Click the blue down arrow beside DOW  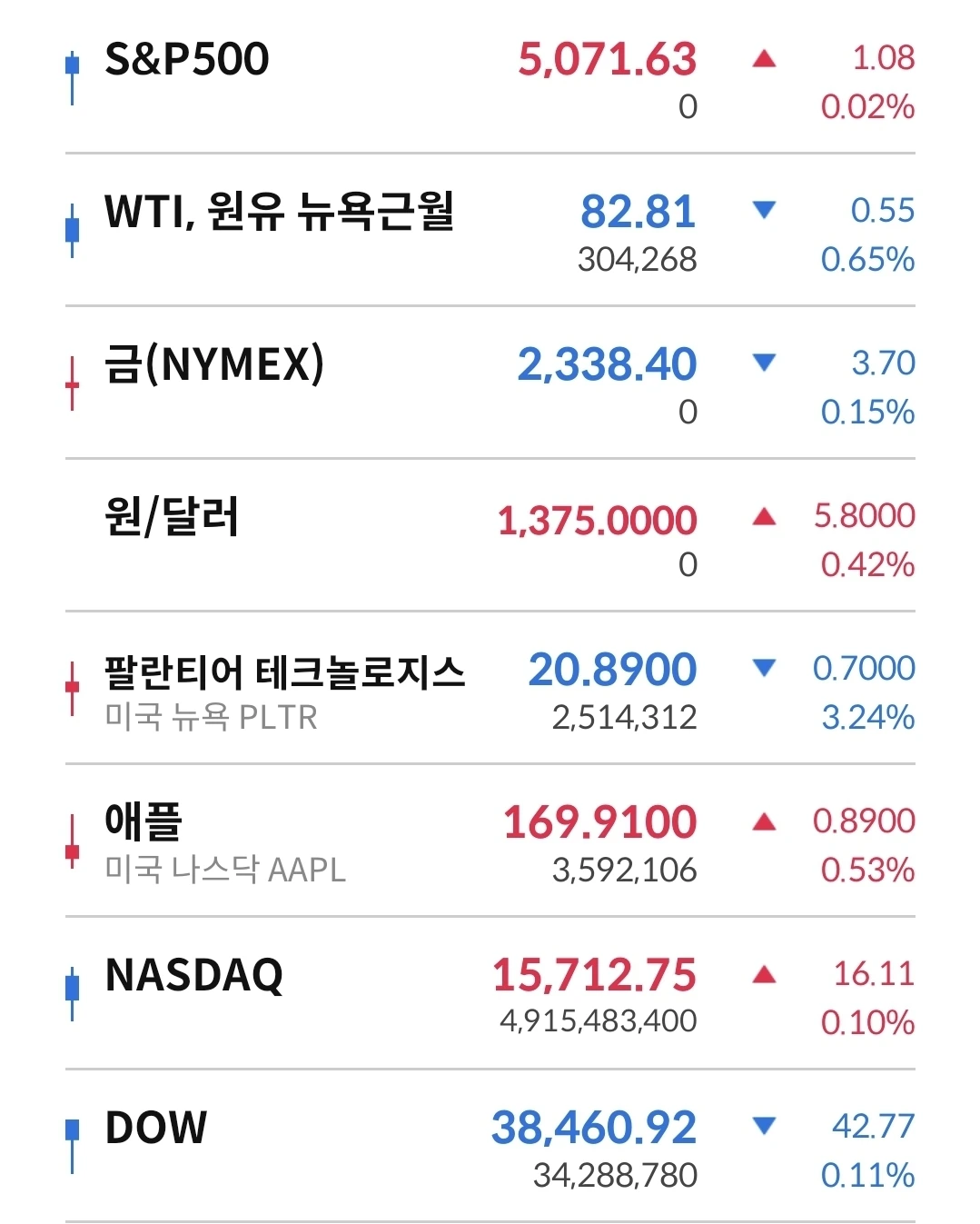click(764, 1127)
